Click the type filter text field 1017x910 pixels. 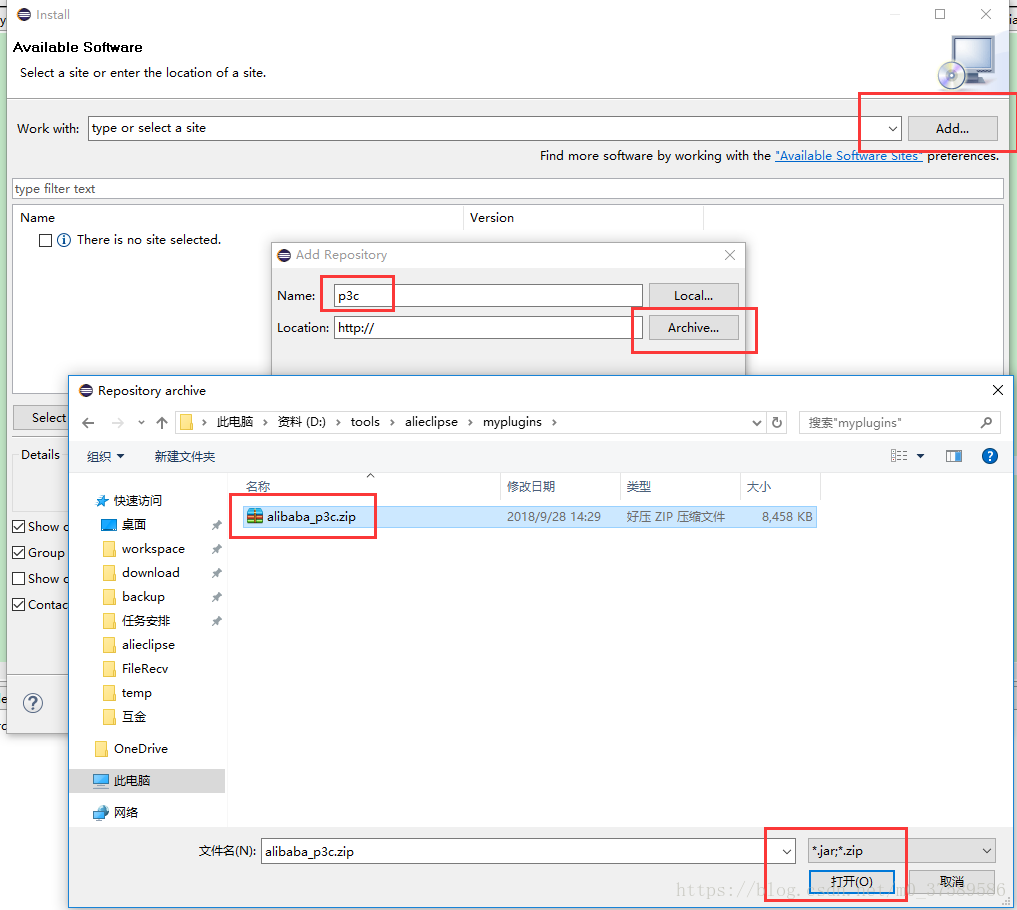pyautogui.click(x=508, y=189)
